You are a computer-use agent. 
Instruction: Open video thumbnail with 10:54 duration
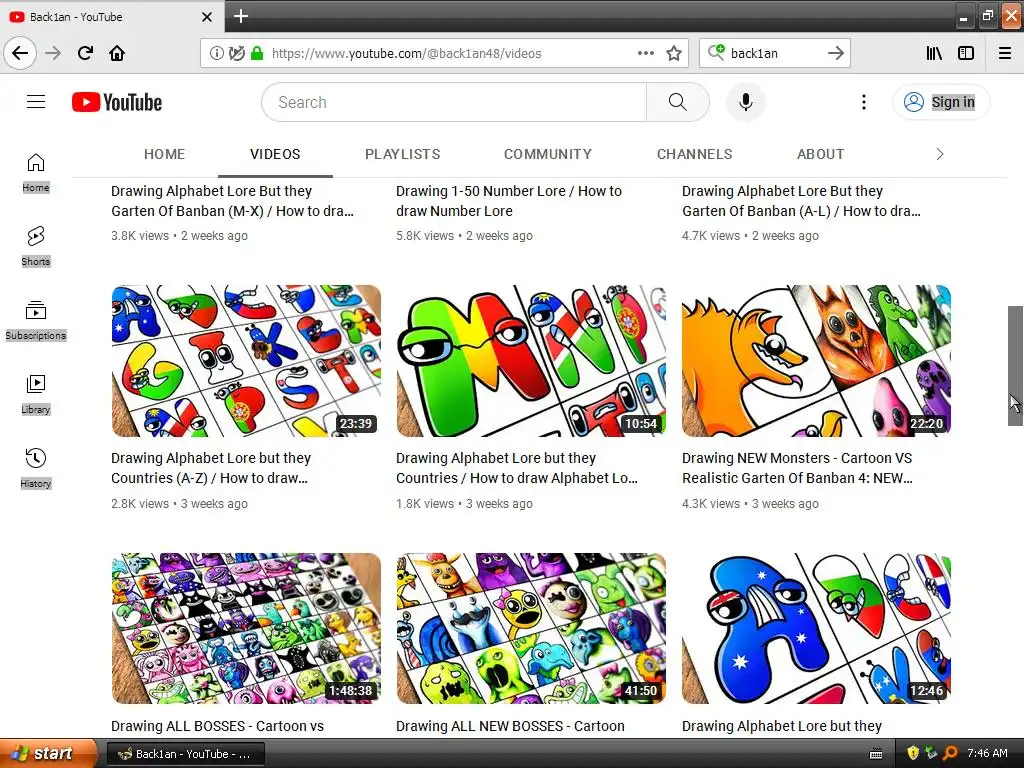[531, 360]
